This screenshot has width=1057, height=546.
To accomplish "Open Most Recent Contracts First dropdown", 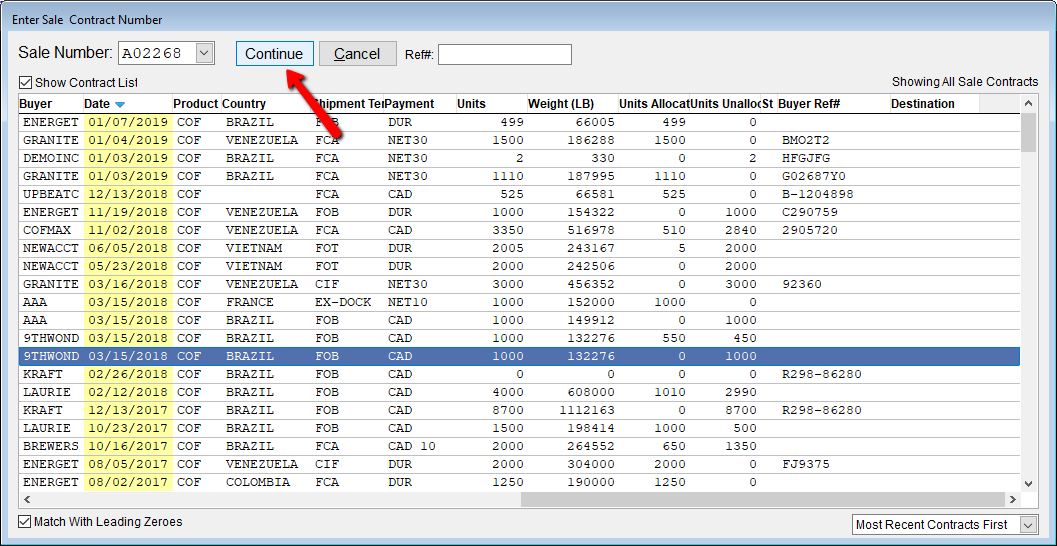I will pyautogui.click(x=945, y=524).
